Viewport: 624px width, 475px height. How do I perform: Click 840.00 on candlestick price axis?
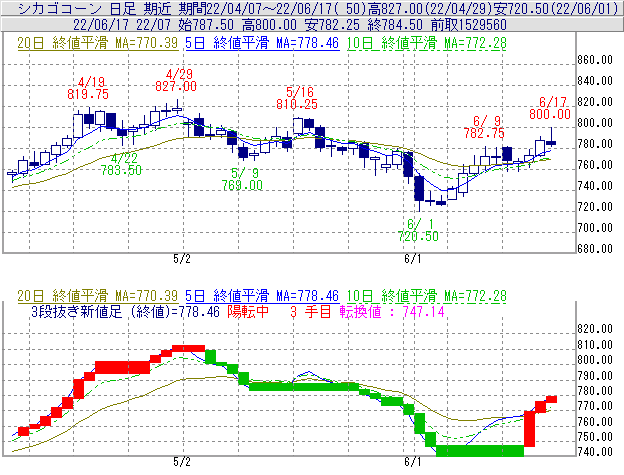click(x=595, y=81)
